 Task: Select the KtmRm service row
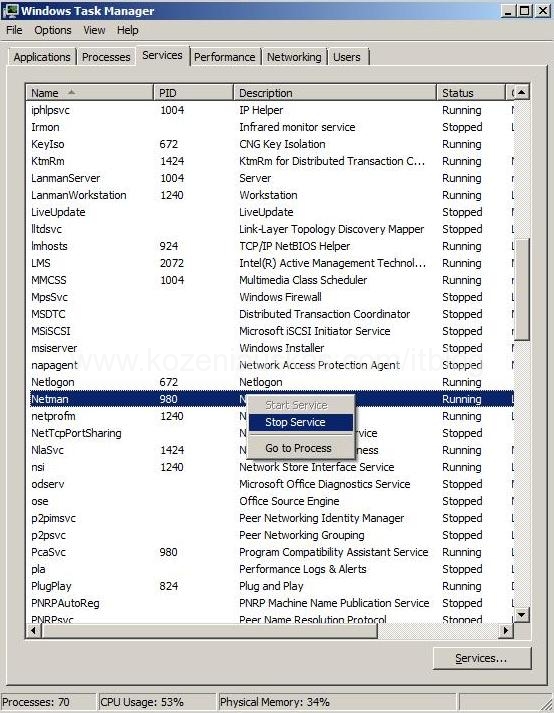point(272,161)
